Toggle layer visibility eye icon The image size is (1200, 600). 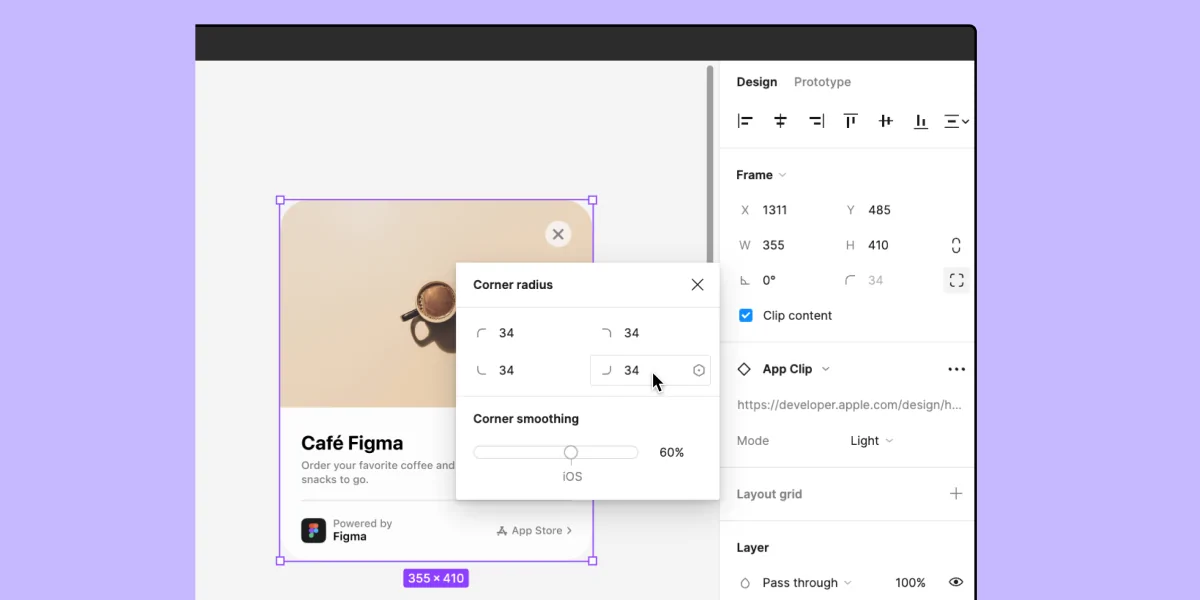(x=956, y=582)
